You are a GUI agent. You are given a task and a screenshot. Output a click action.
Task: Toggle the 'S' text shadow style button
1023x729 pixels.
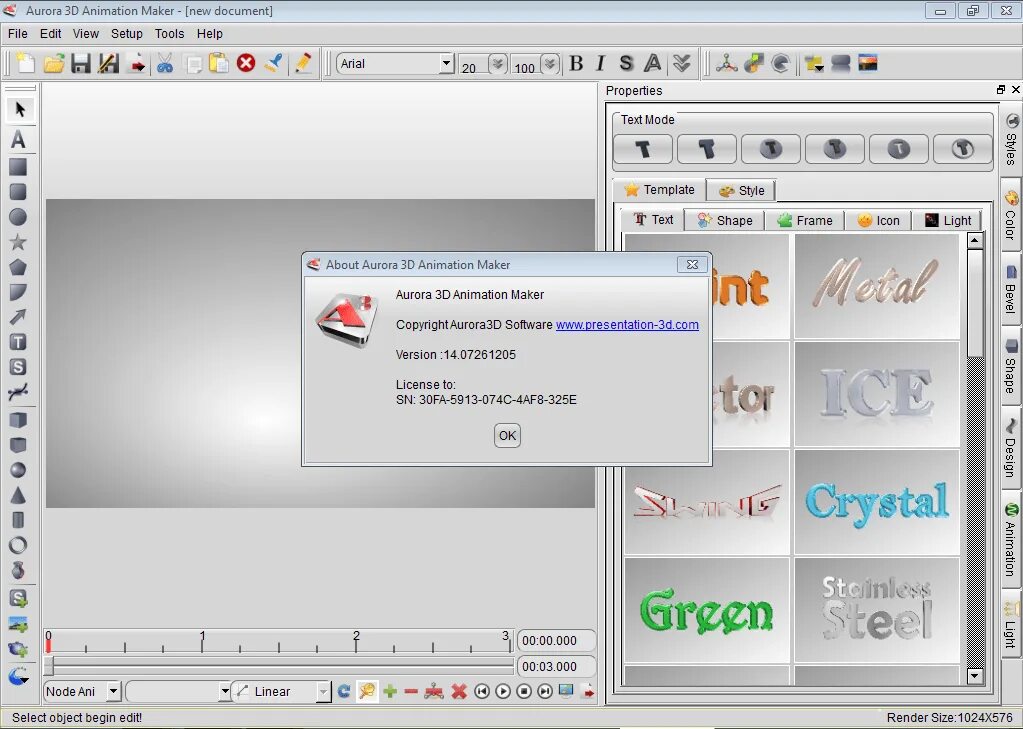coord(626,63)
